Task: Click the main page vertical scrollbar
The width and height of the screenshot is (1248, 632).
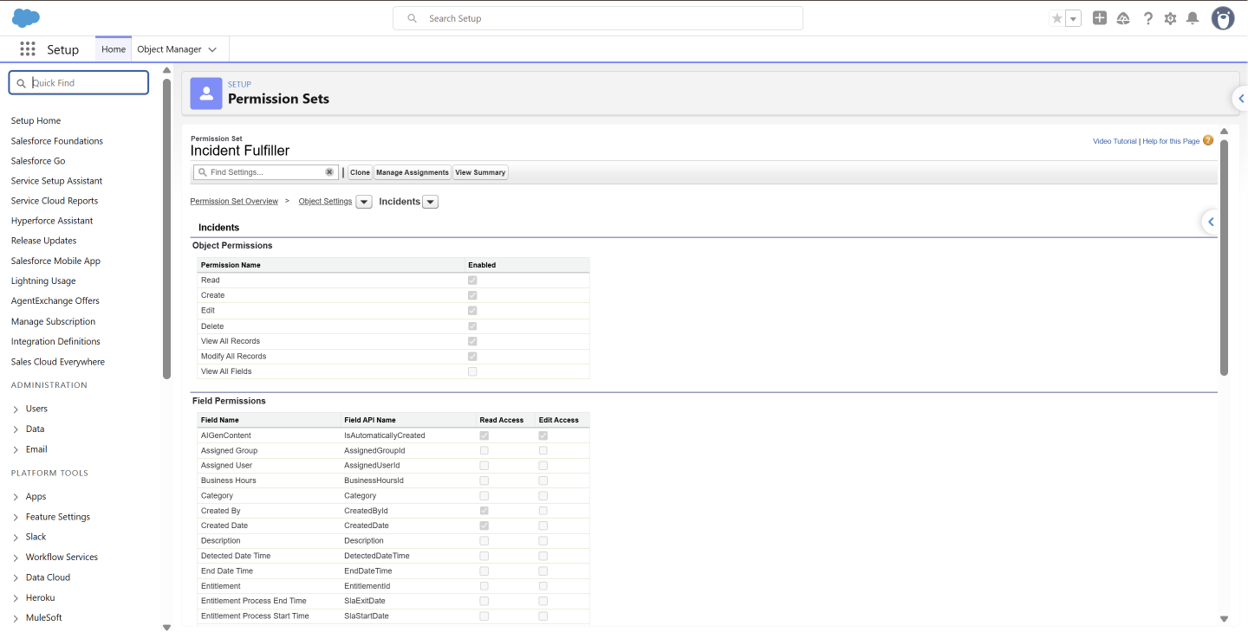Action: click(x=1224, y=257)
